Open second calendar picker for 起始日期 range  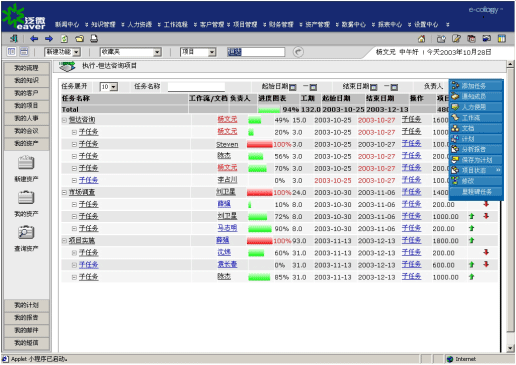coord(313,87)
